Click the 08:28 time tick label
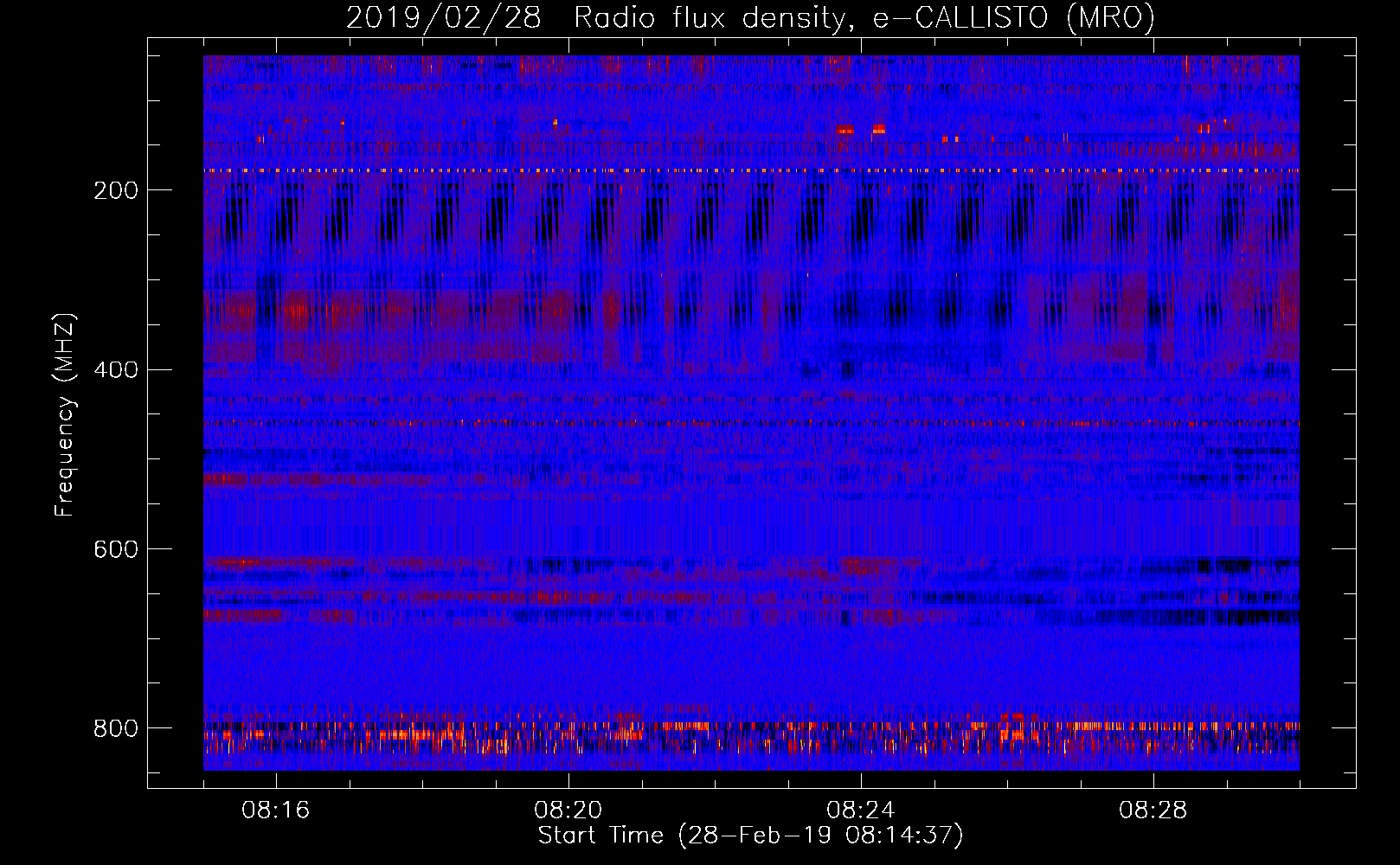The width and height of the screenshot is (1400, 865). [x=1153, y=811]
